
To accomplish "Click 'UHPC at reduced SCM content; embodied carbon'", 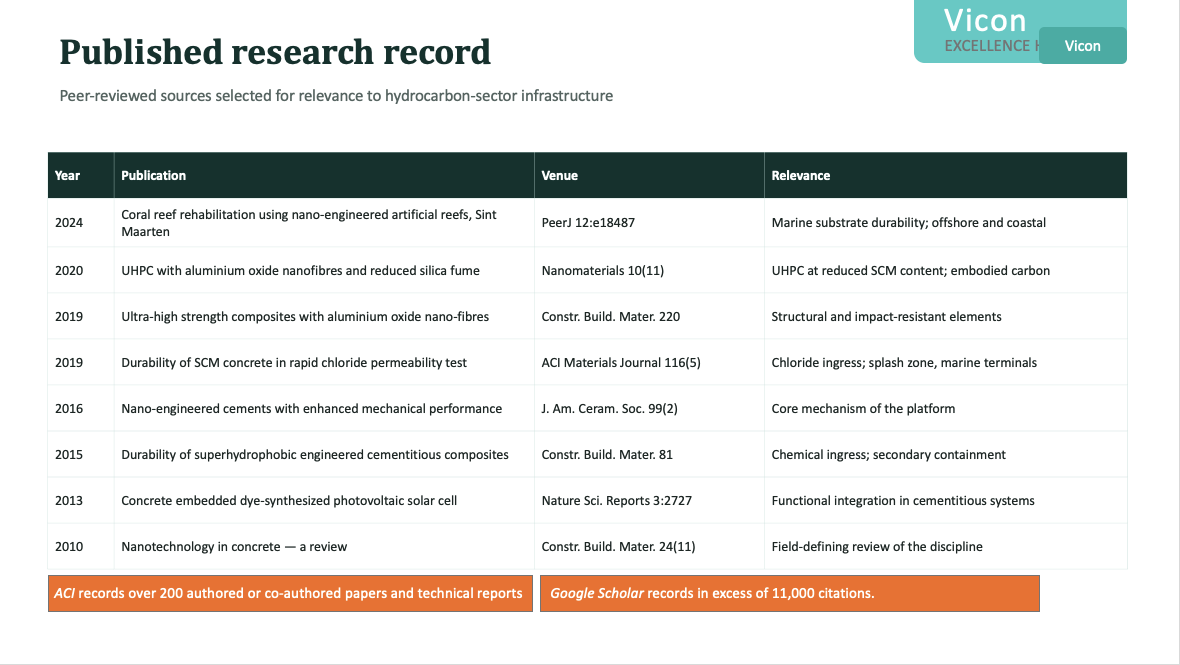I will point(946,271).
